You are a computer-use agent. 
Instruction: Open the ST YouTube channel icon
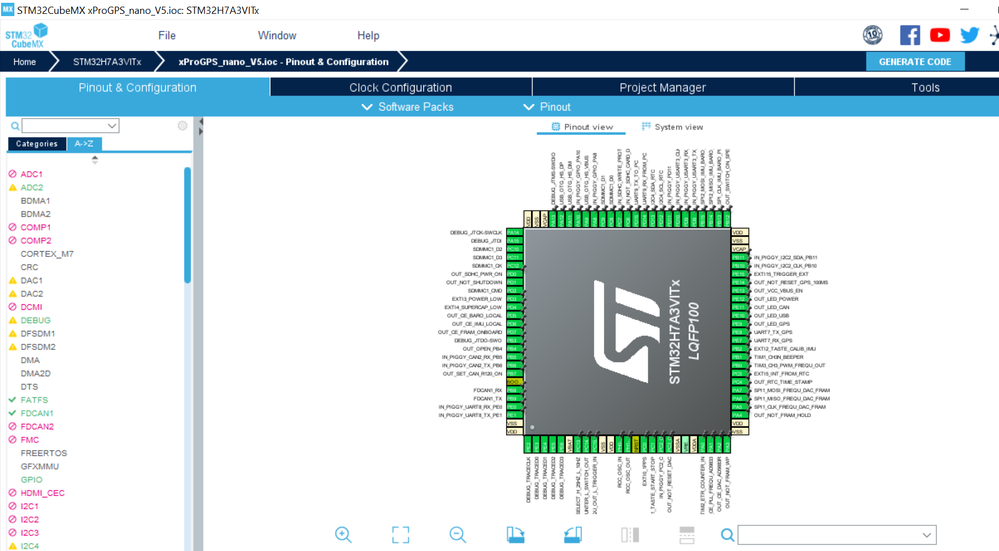pyautogui.click(x=940, y=35)
